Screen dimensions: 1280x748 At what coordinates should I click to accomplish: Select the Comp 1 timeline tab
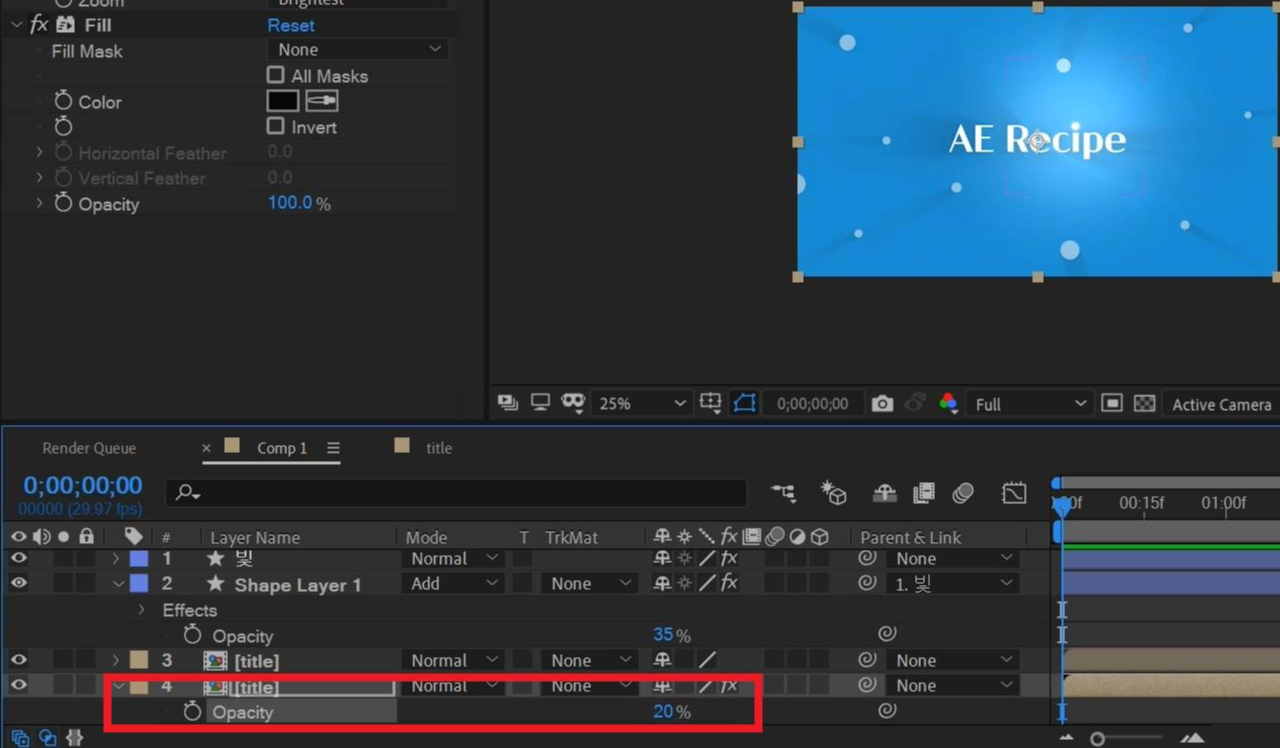point(282,448)
